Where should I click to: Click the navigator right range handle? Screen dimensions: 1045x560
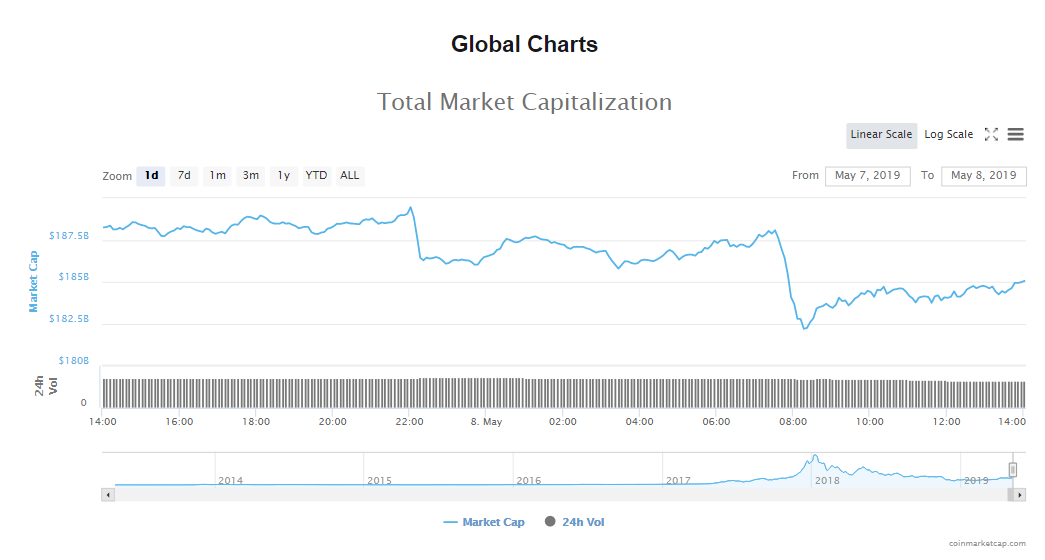click(1012, 469)
